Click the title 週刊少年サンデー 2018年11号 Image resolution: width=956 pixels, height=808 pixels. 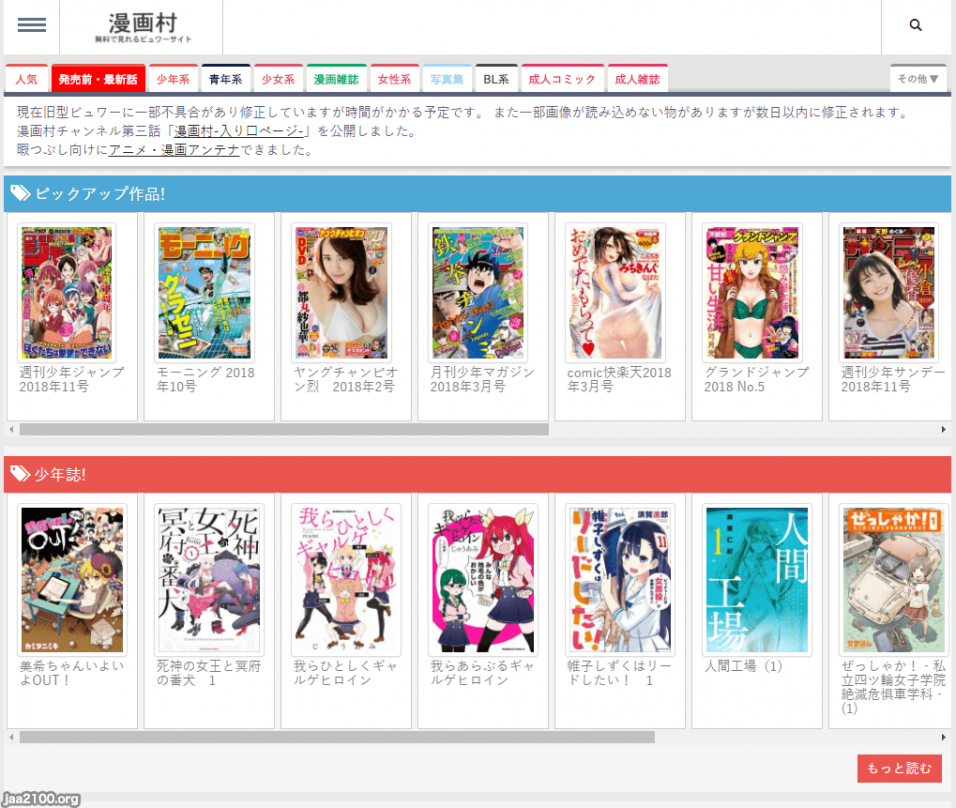[x=893, y=379]
